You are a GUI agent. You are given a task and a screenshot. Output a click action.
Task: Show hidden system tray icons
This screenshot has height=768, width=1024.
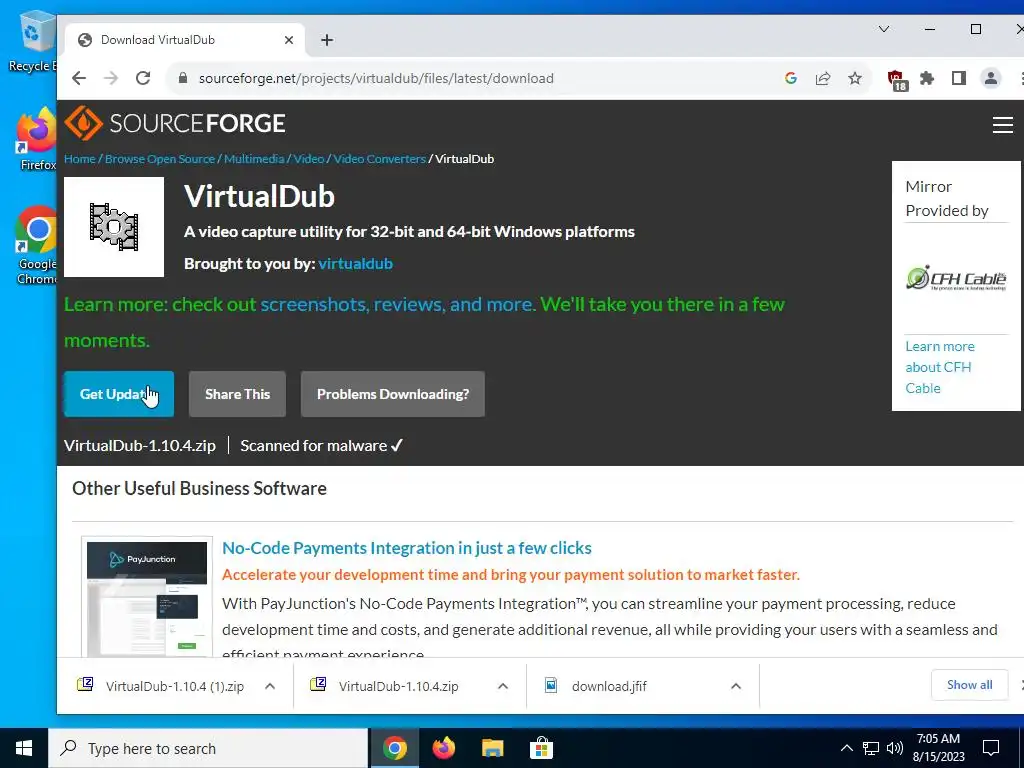[846, 748]
